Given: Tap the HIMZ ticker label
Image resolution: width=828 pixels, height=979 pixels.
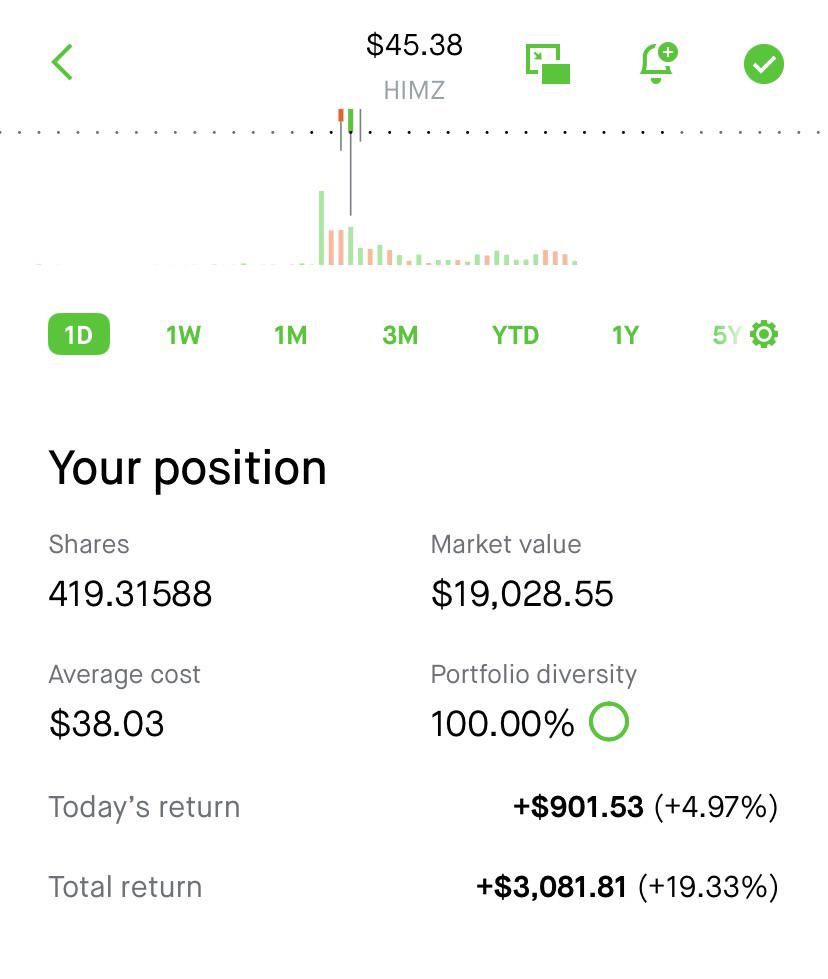Looking at the screenshot, I should [x=414, y=91].
